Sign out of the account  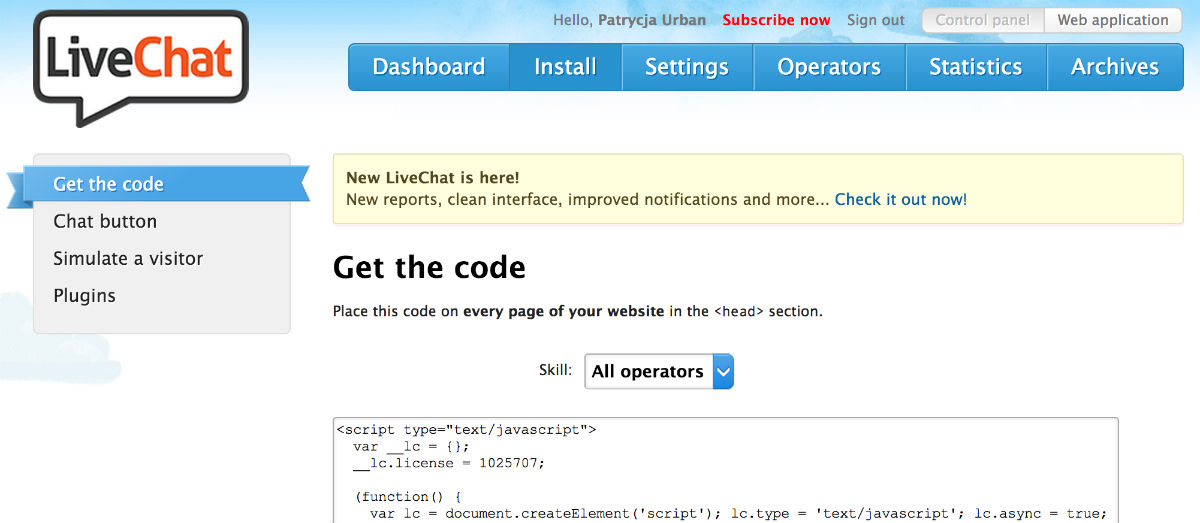[876, 20]
